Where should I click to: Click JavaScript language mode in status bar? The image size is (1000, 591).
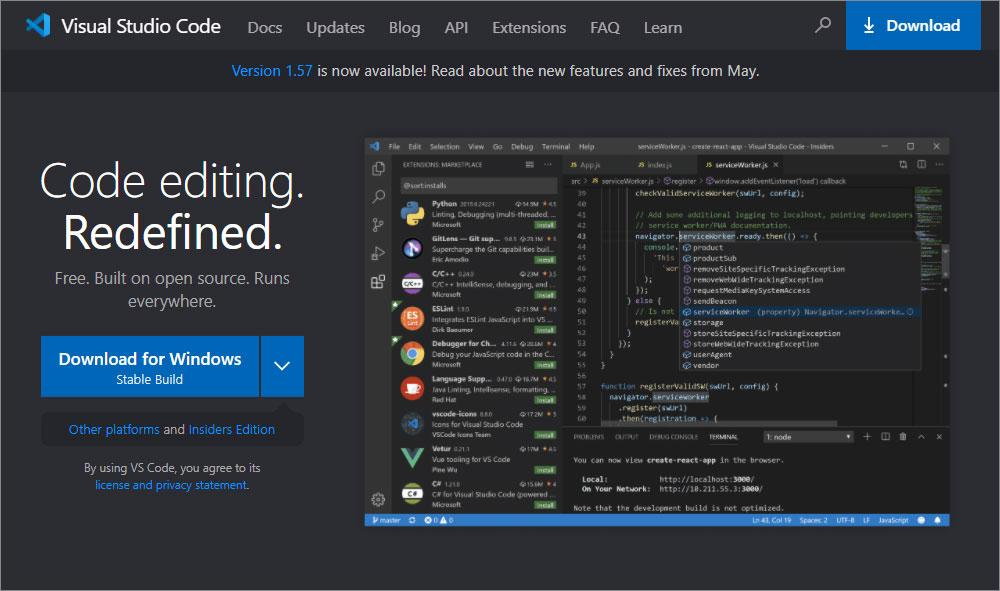[x=893, y=520]
